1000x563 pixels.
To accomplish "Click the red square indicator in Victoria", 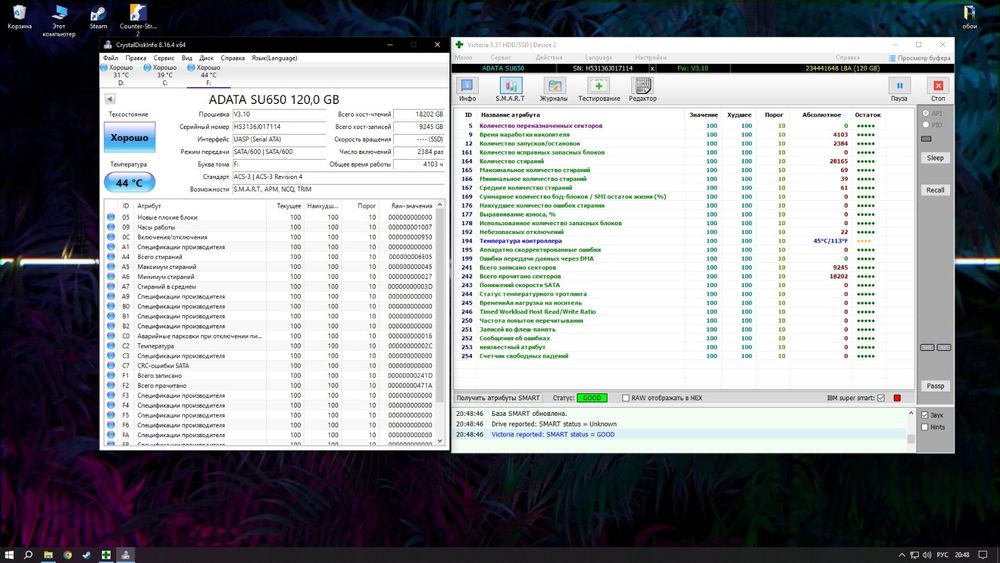I will click(x=897, y=398).
